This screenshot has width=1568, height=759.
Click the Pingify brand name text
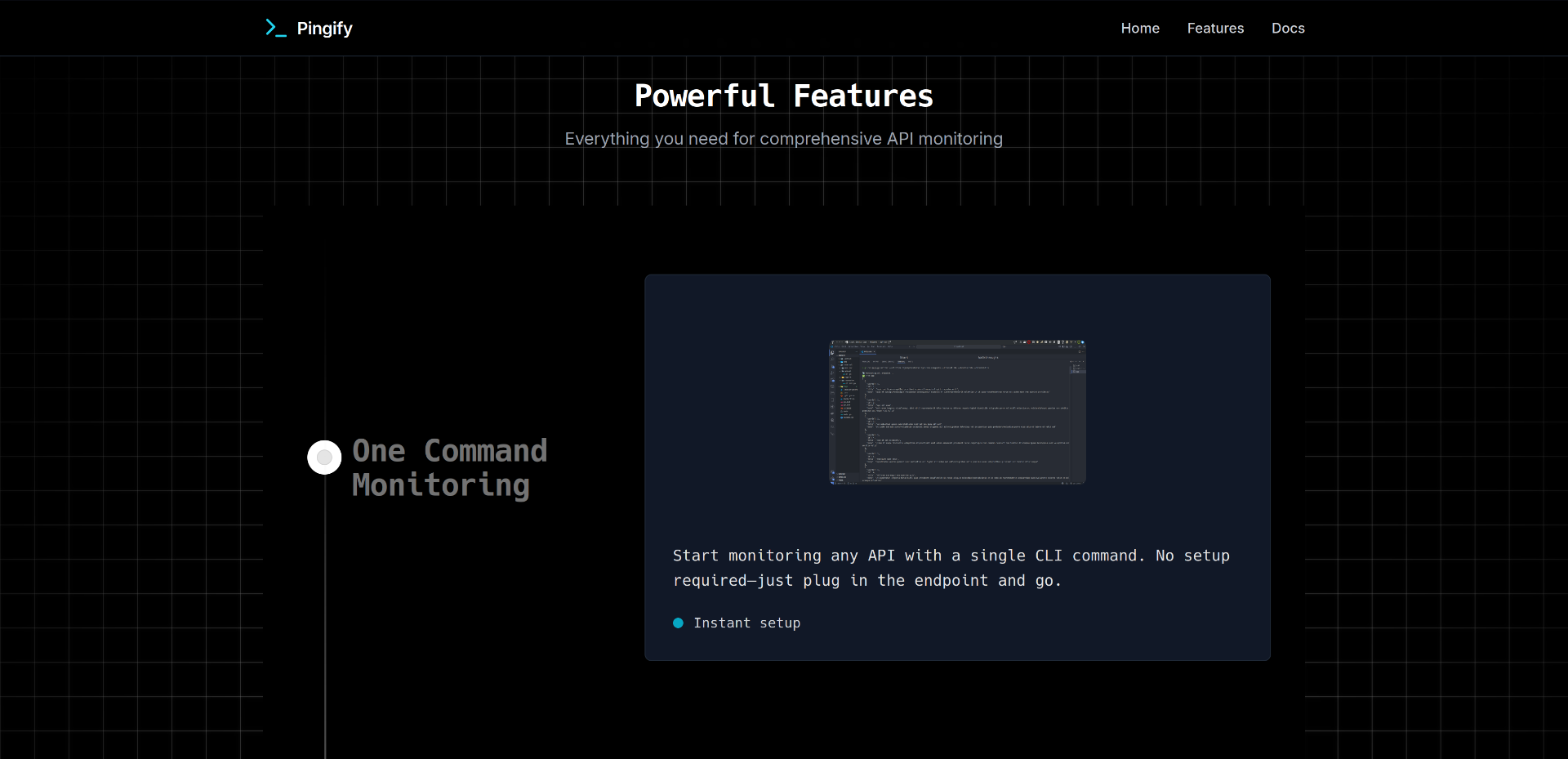pyautogui.click(x=323, y=28)
